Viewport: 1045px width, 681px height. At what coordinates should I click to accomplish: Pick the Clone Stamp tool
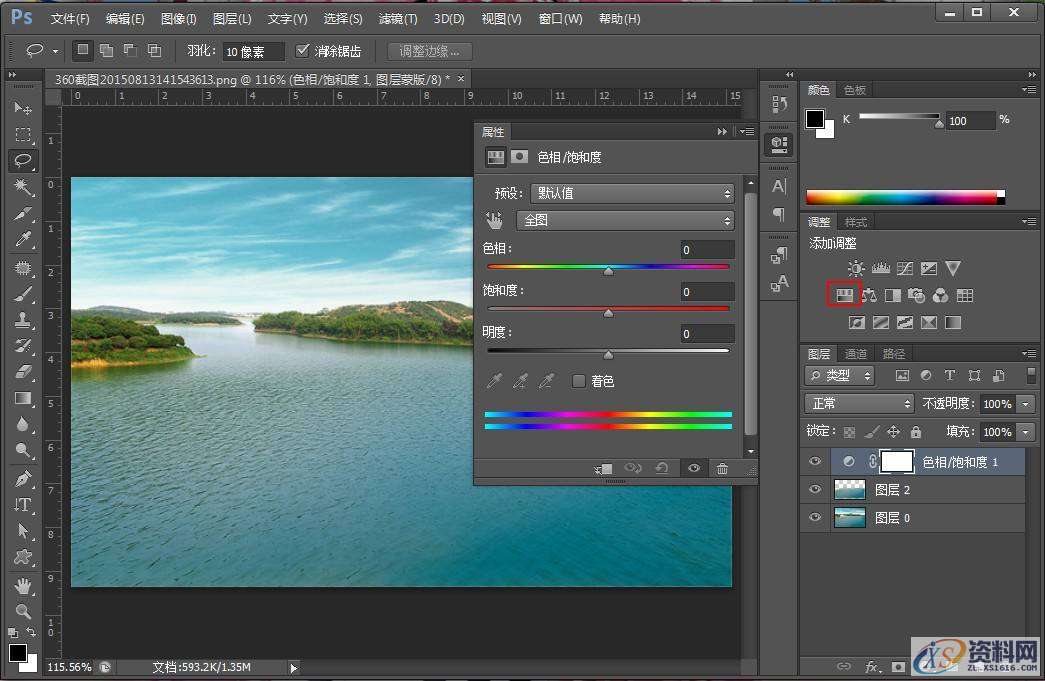(x=23, y=319)
